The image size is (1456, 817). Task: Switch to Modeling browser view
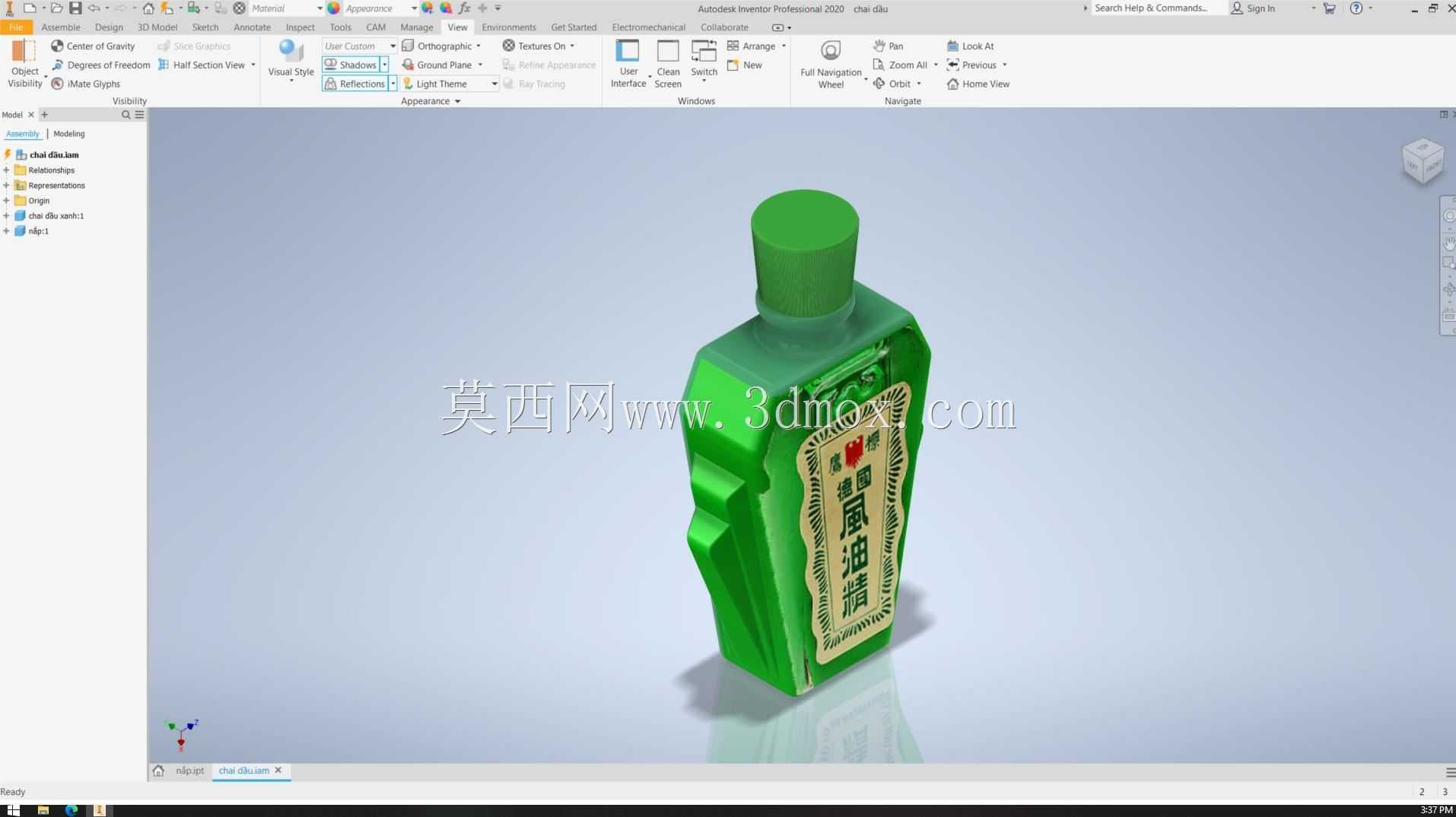pos(69,134)
